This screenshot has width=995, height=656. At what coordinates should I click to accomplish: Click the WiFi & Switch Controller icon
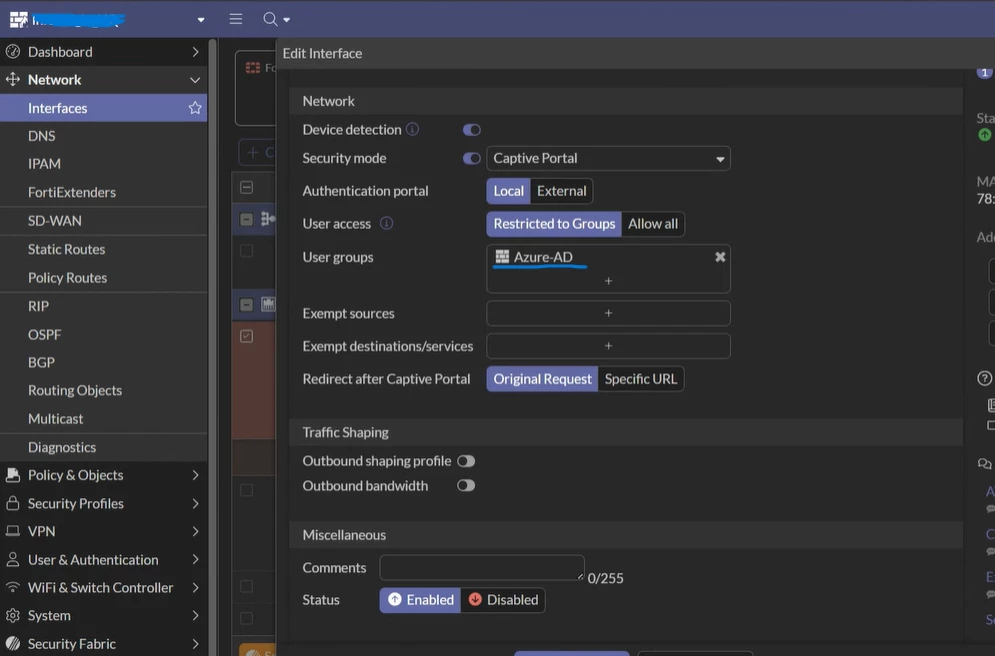13,587
